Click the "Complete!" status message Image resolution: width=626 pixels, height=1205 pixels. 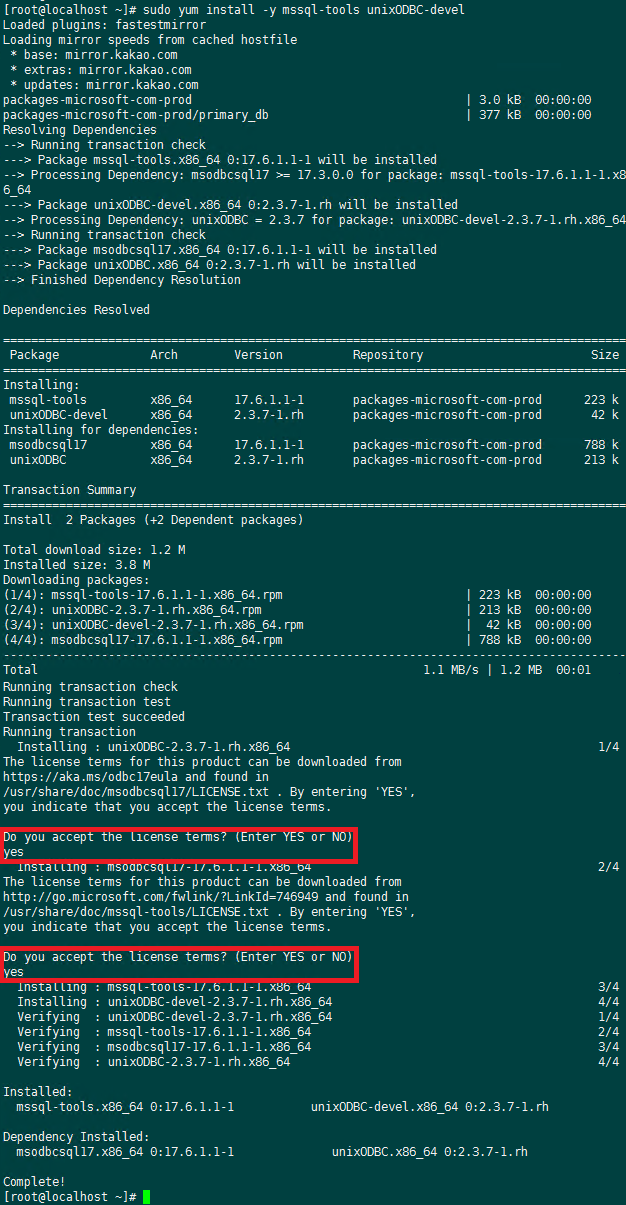(34, 1181)
